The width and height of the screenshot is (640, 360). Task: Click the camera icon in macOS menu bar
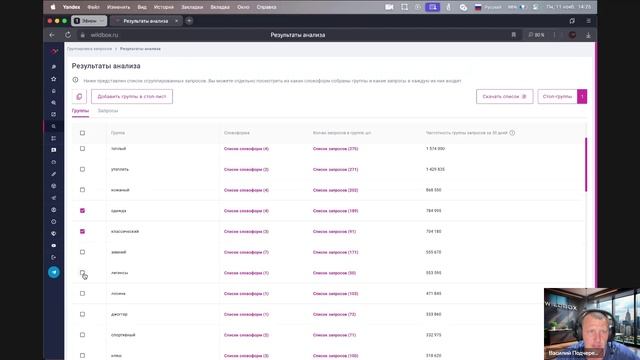click(x=389, y=7)
